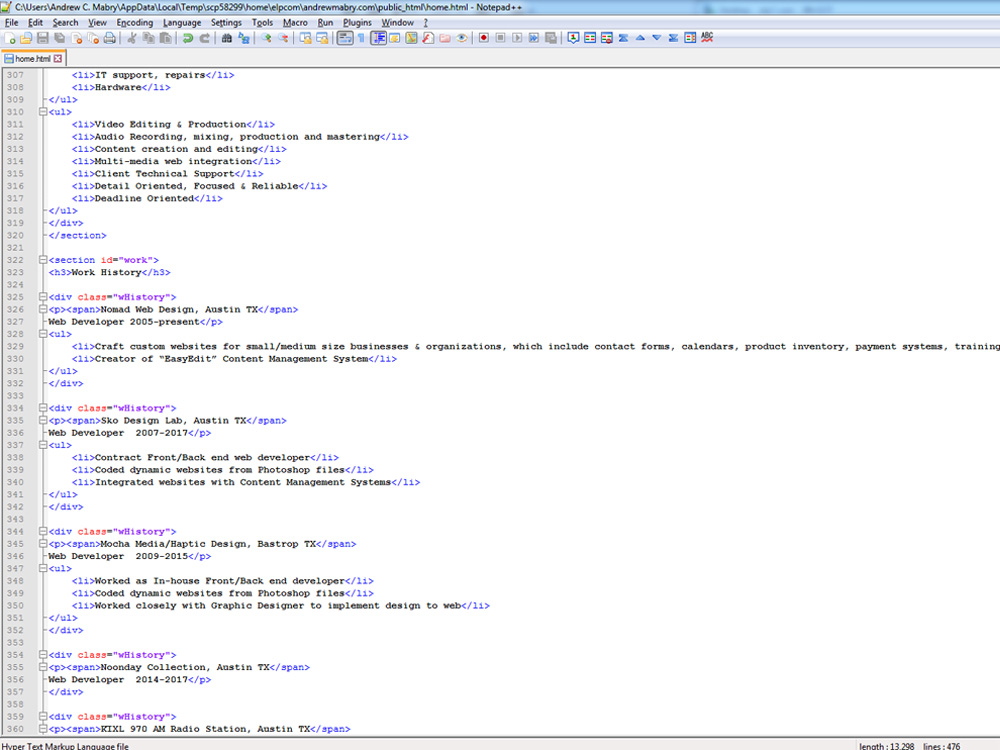Open the Language menu

tap(181, 22)
